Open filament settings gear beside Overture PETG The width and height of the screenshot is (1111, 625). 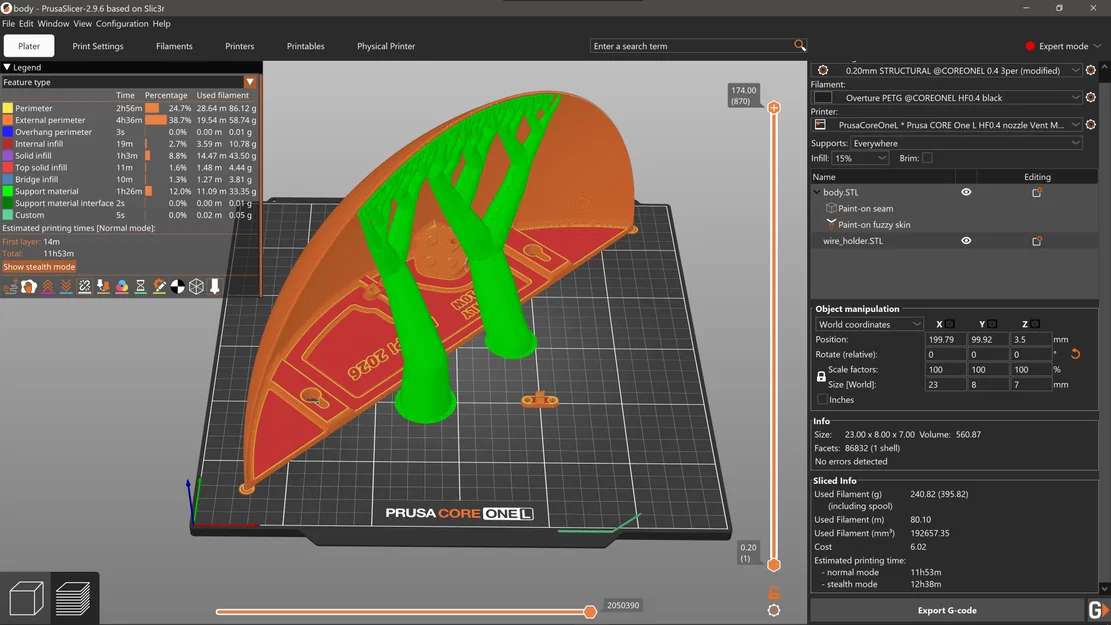[1090, 97]
